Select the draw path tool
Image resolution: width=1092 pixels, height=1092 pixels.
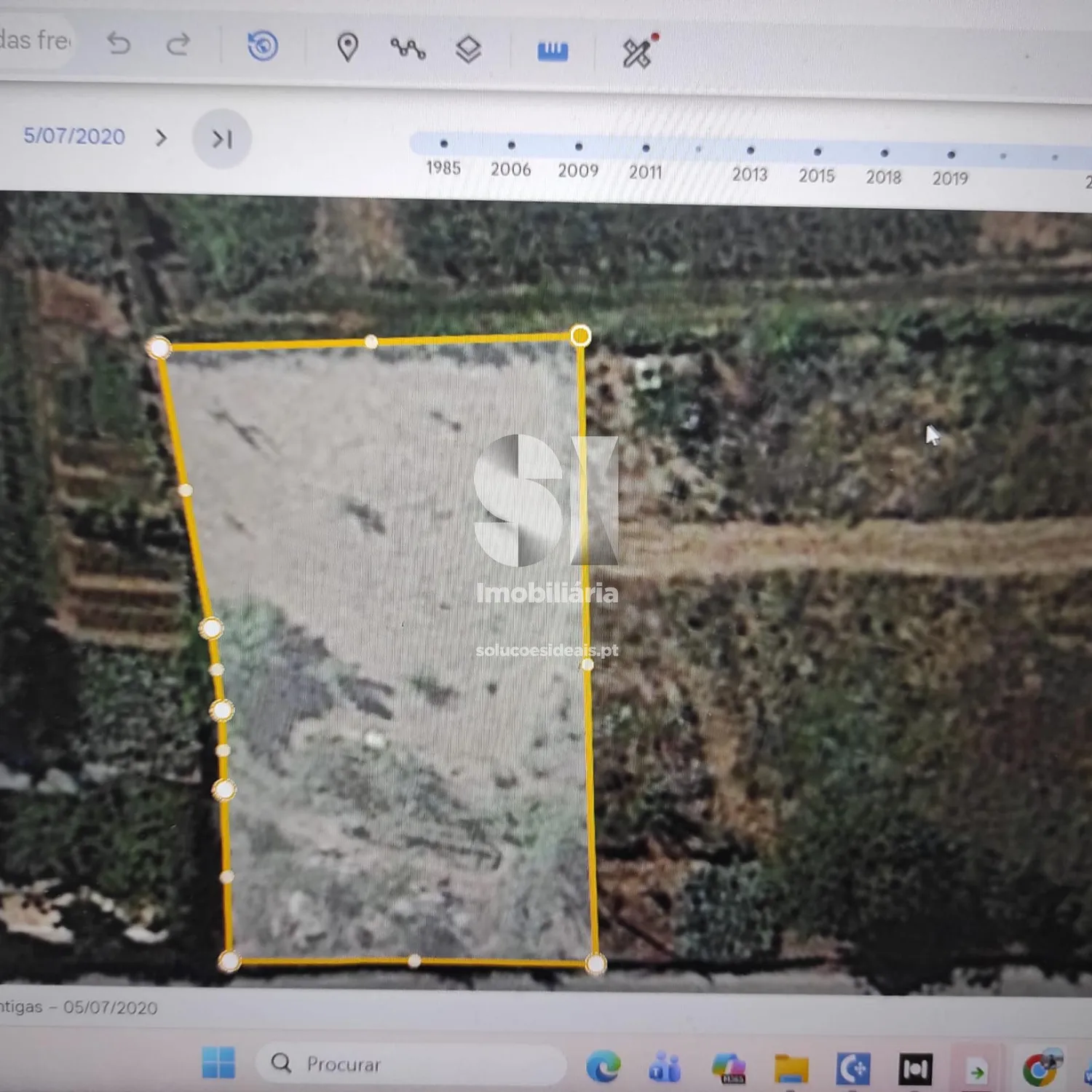click(x=408, y=49)
